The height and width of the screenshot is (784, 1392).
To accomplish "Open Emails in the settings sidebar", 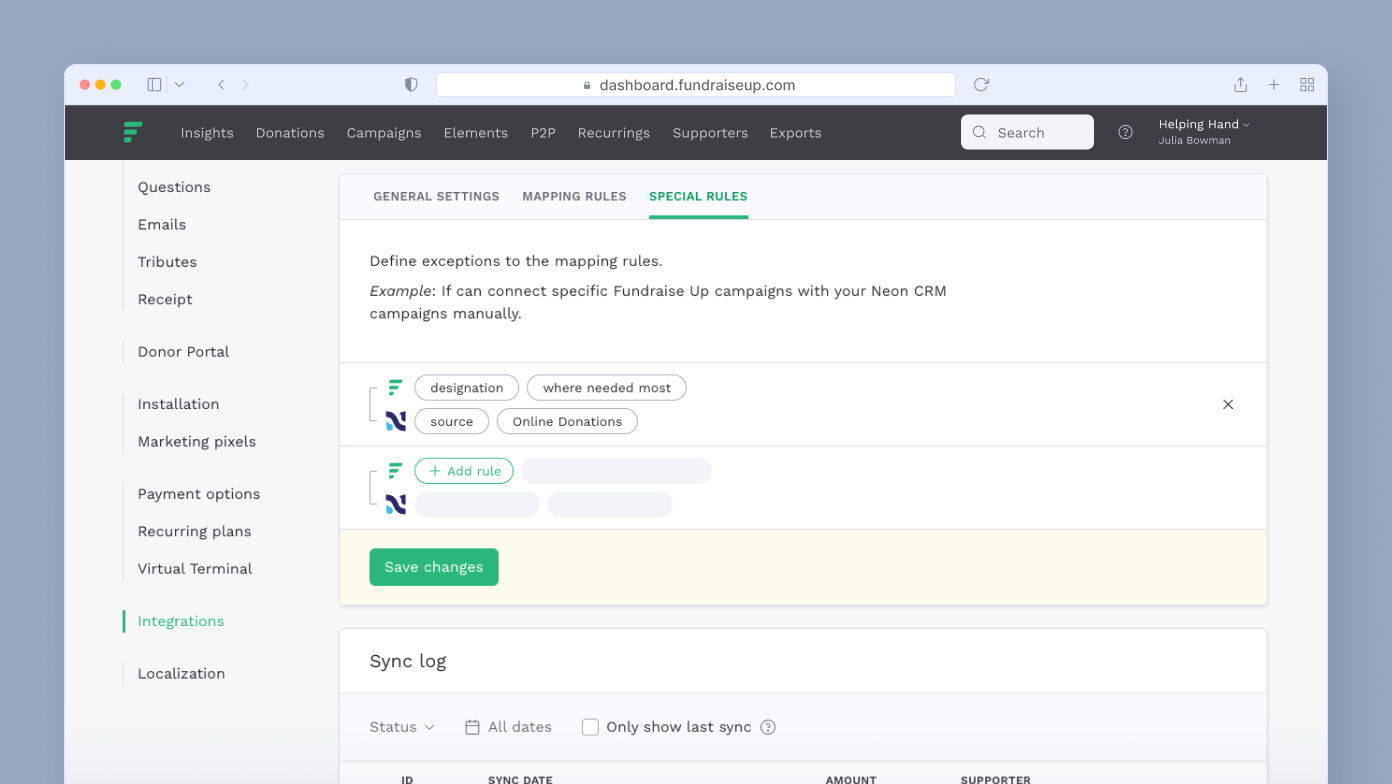I will [162, 224].
